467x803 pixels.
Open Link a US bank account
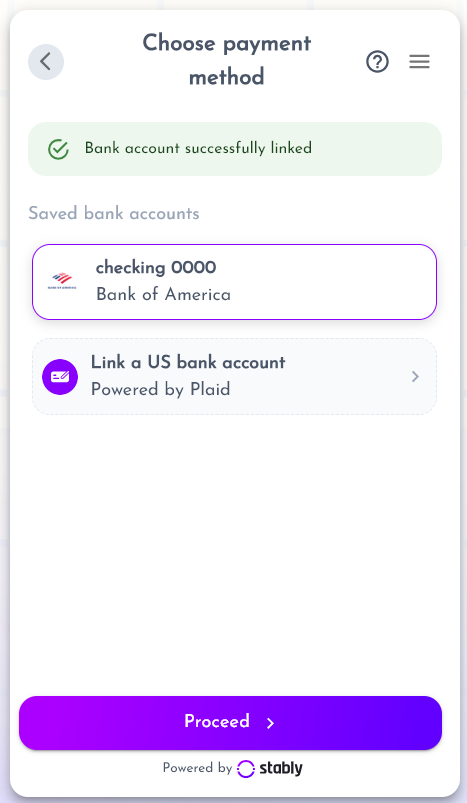[x=235, y=376]
